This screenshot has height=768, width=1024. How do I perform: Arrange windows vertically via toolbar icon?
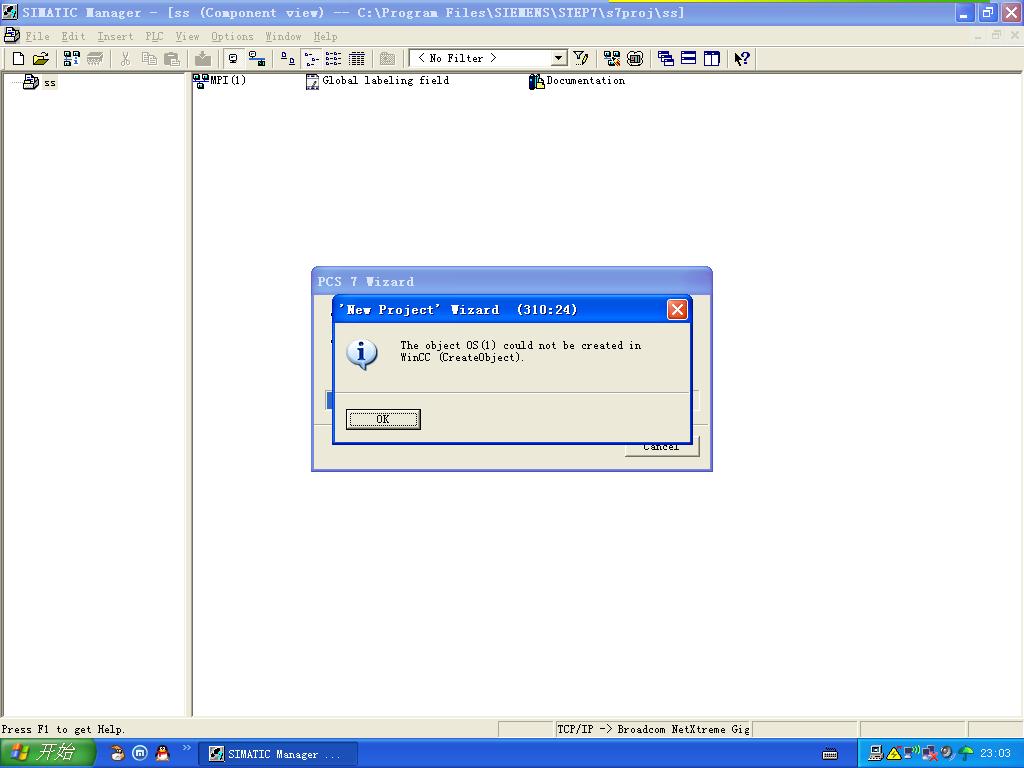711,59
